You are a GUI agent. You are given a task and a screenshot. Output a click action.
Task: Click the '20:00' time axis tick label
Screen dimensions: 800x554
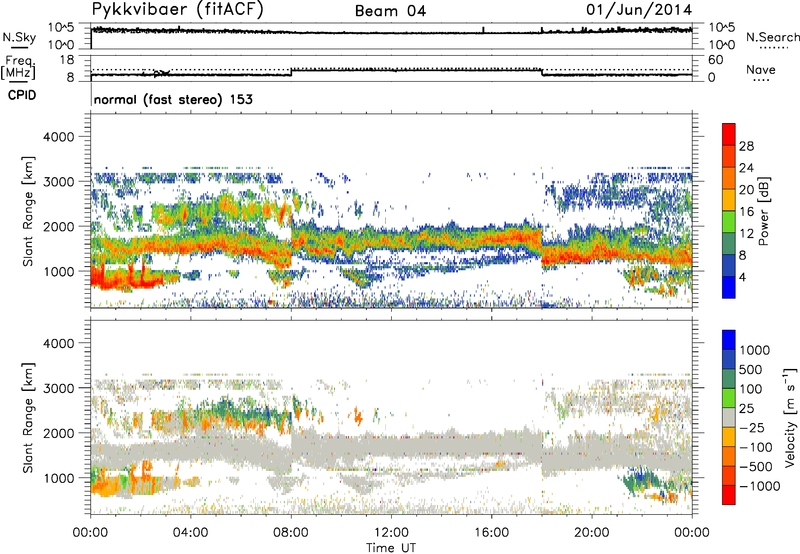[x=592, y=533]
